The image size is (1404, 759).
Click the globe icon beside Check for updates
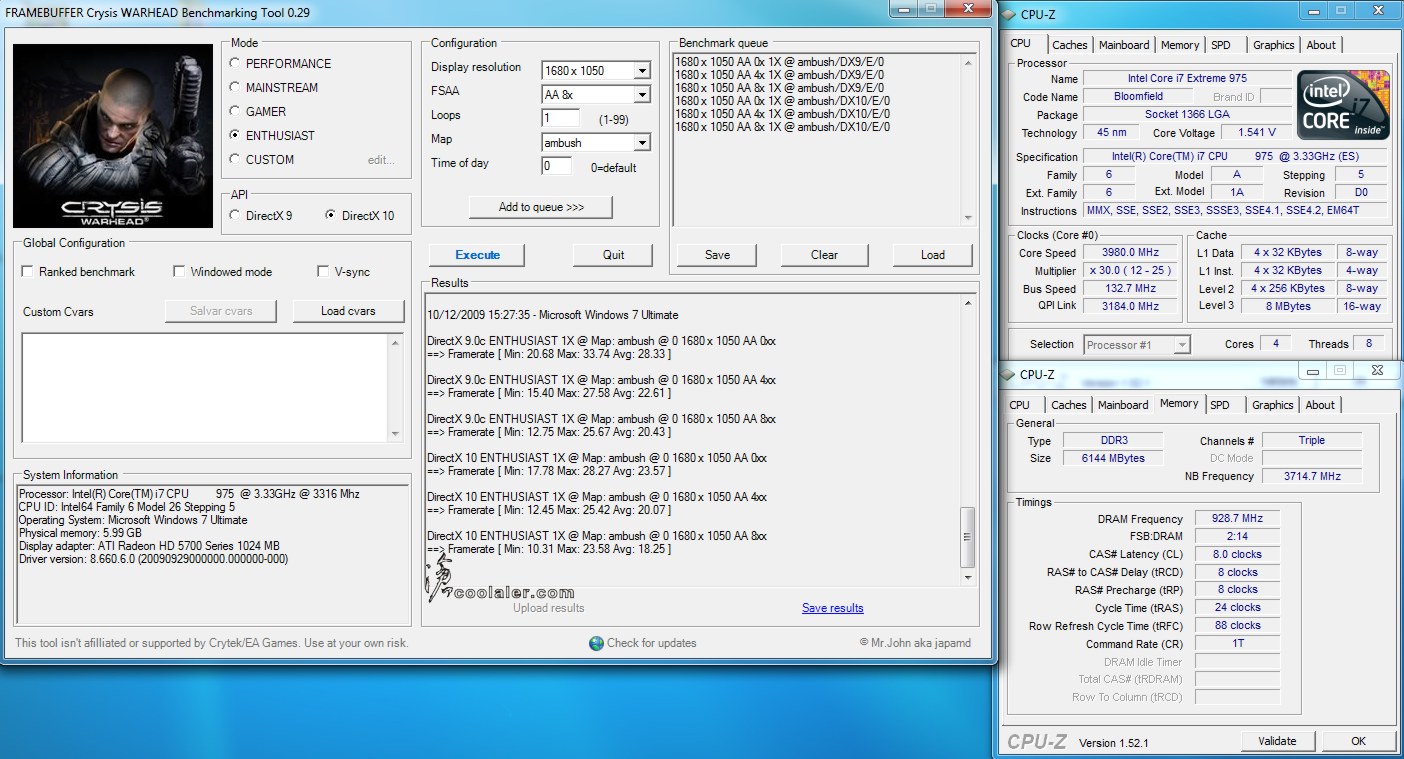[596, 643]
